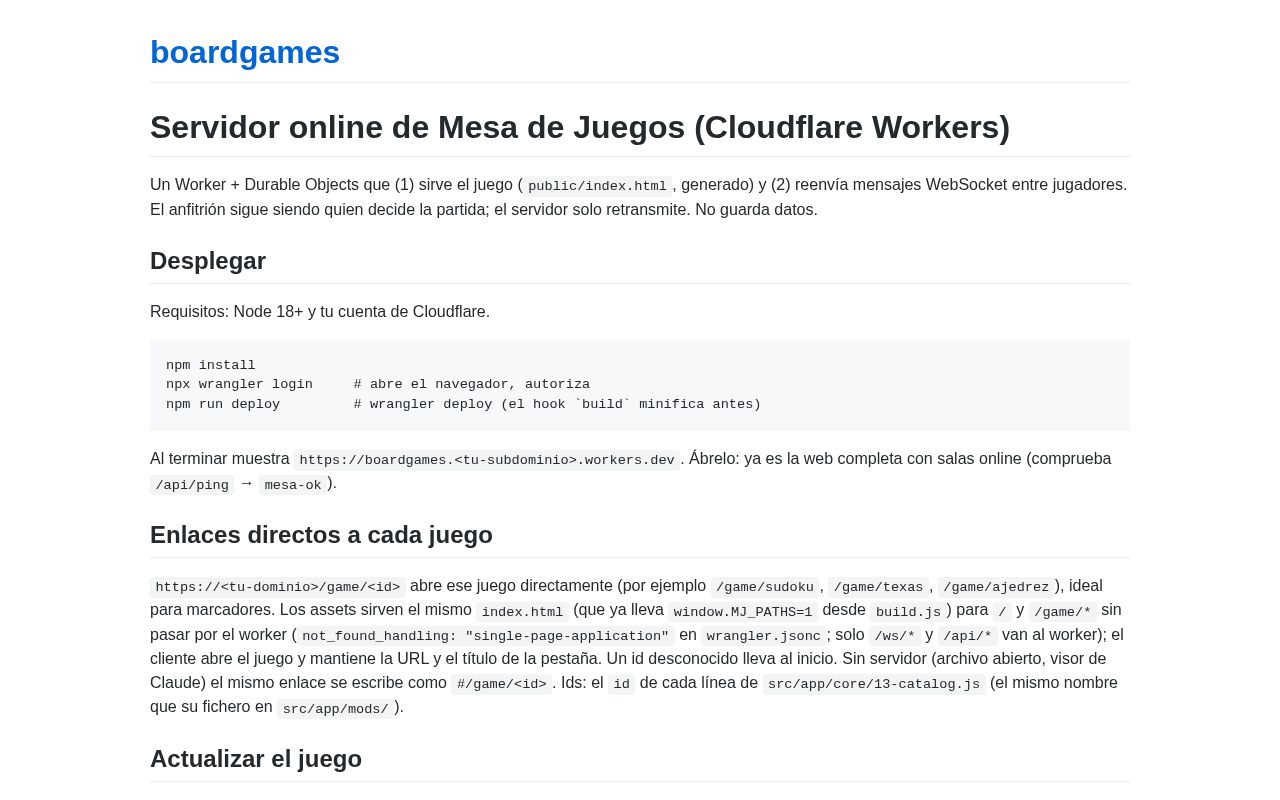Click the 'window.MJ_PATHS=1' inline code
The height and width of the screenshot is (800, 1280).
tap(743, 612)
